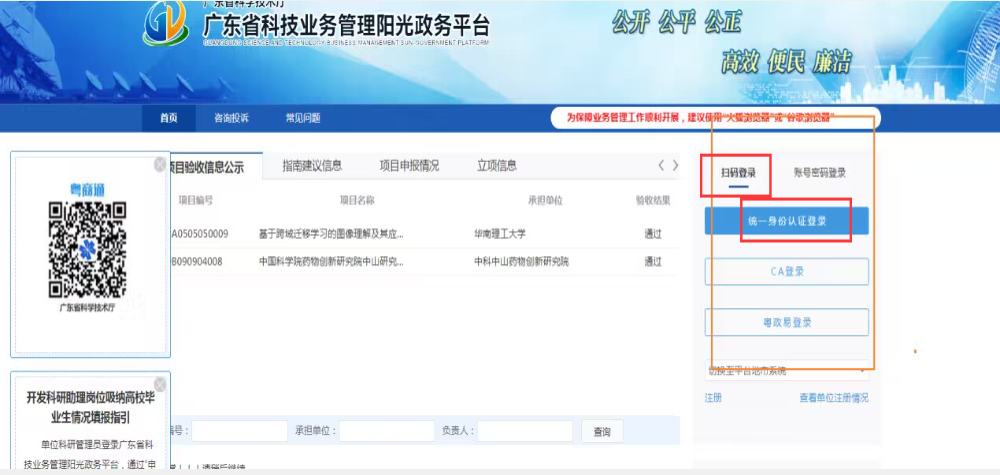
Task: Switch to the 项目申报情况 tab
Action: tap(409, 166)
